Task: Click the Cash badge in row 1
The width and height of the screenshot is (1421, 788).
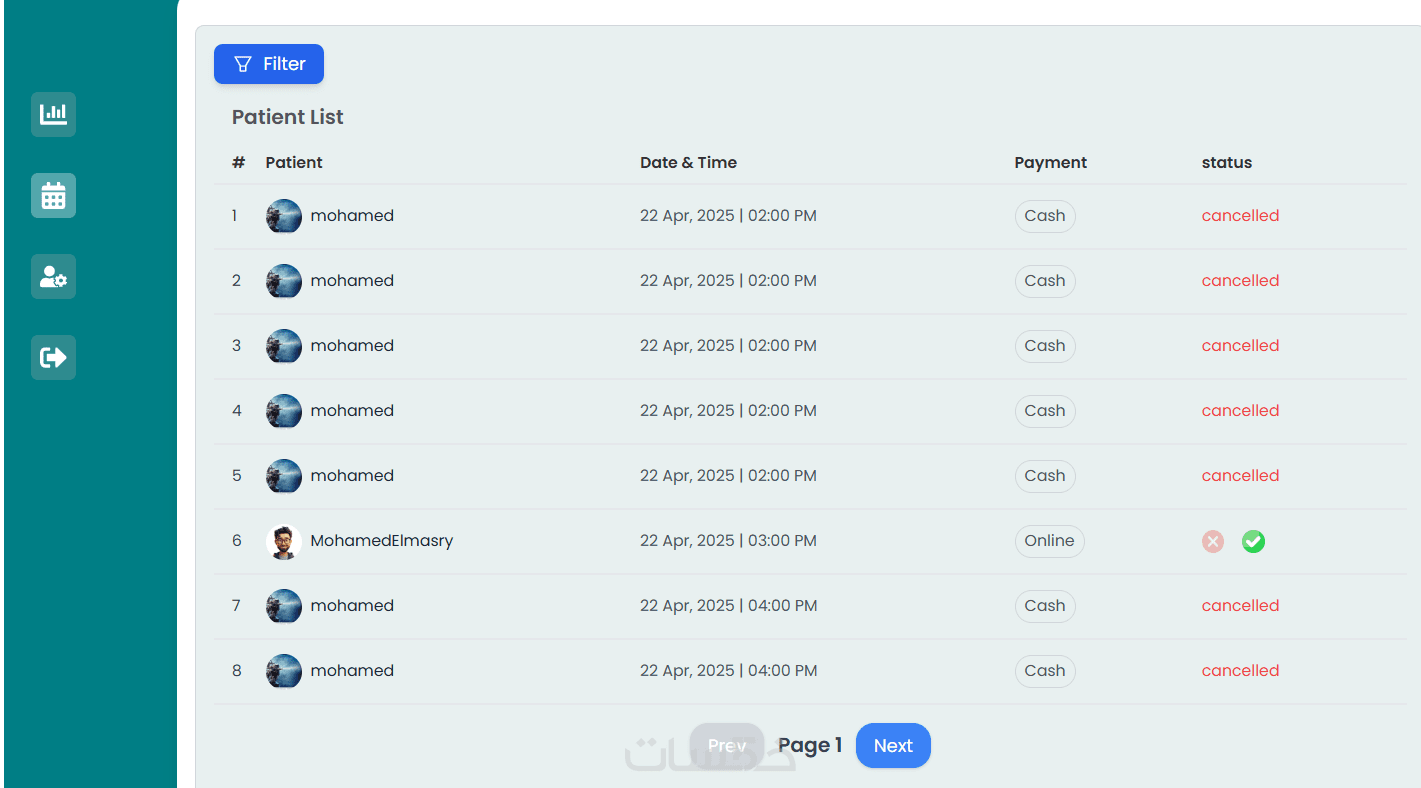Action: click(1045, 216)
